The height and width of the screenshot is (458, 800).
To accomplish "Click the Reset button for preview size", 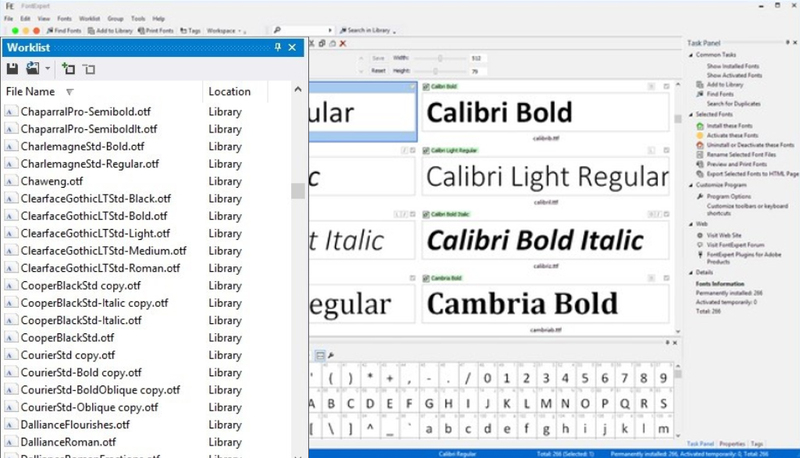I will pyautogui.click(x=378, y=71).
